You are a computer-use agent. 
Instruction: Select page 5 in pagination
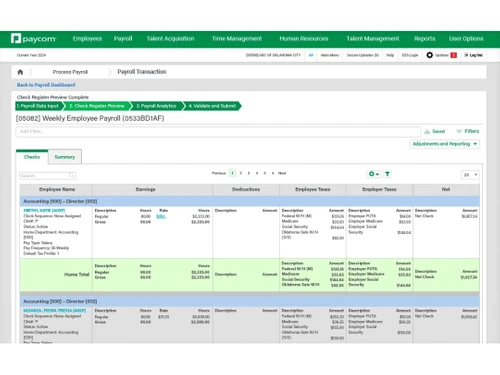pyautogui.click(x=265, y=173)
